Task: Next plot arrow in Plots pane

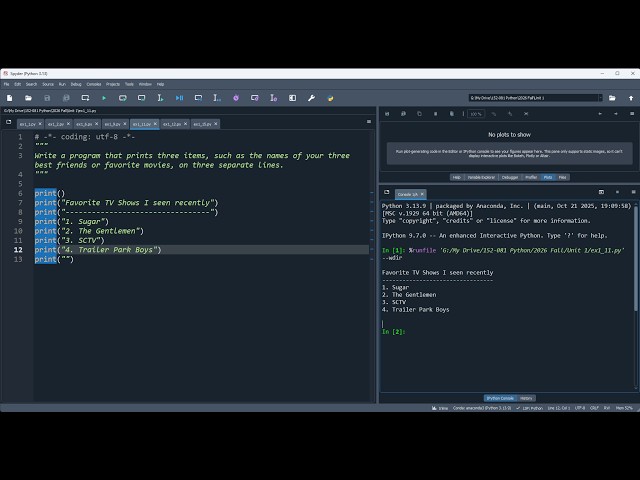Action: pos(616,114)
